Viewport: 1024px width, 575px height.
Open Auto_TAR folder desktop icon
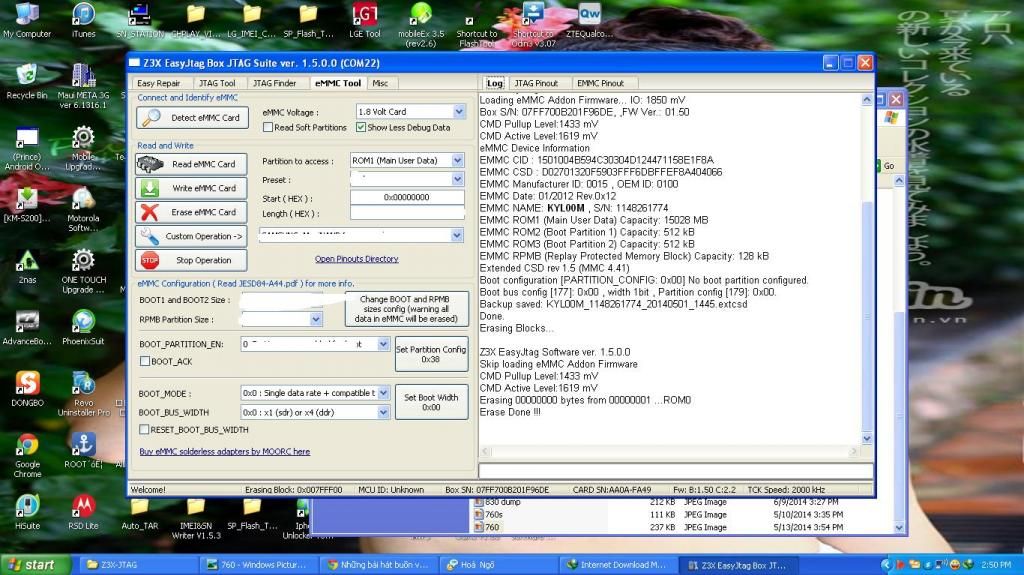(x=139, y=515)
